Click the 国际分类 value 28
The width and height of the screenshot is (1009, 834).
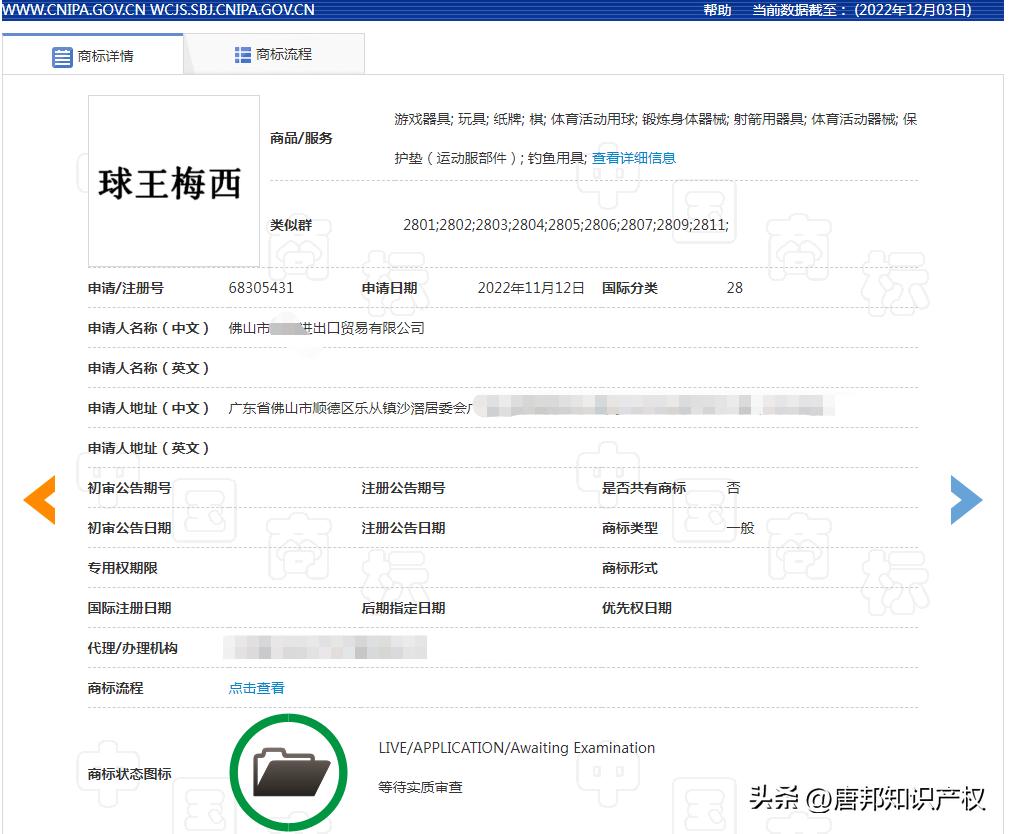(734, 288)
